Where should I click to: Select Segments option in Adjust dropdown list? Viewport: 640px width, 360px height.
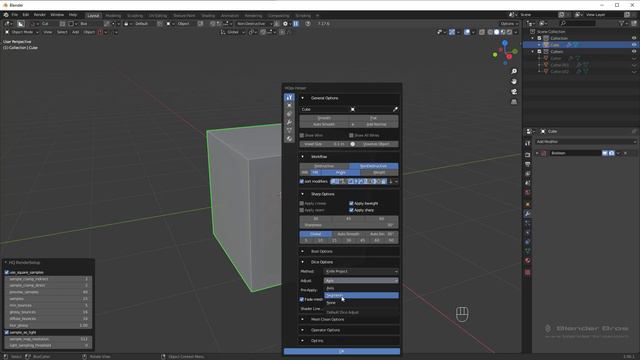(x=361, y=295)
